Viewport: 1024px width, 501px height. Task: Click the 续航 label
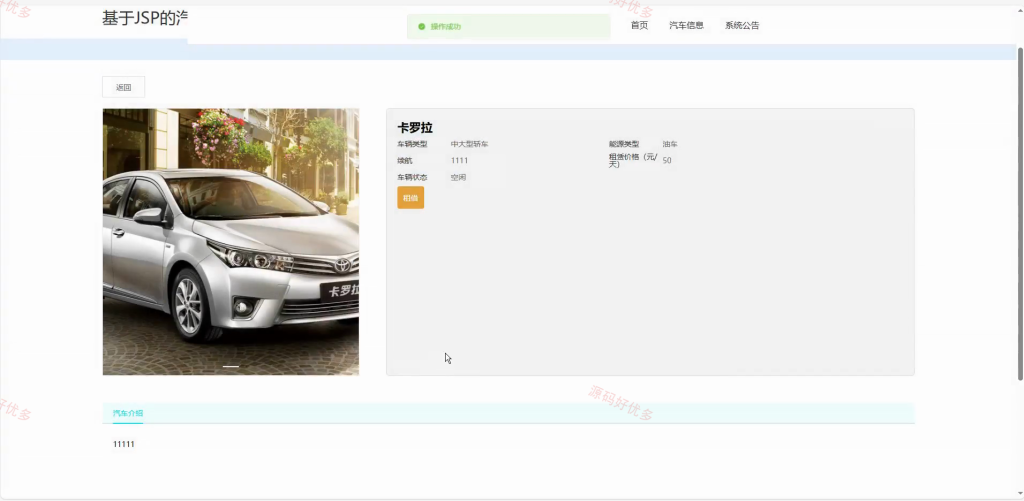pos(405,160)
